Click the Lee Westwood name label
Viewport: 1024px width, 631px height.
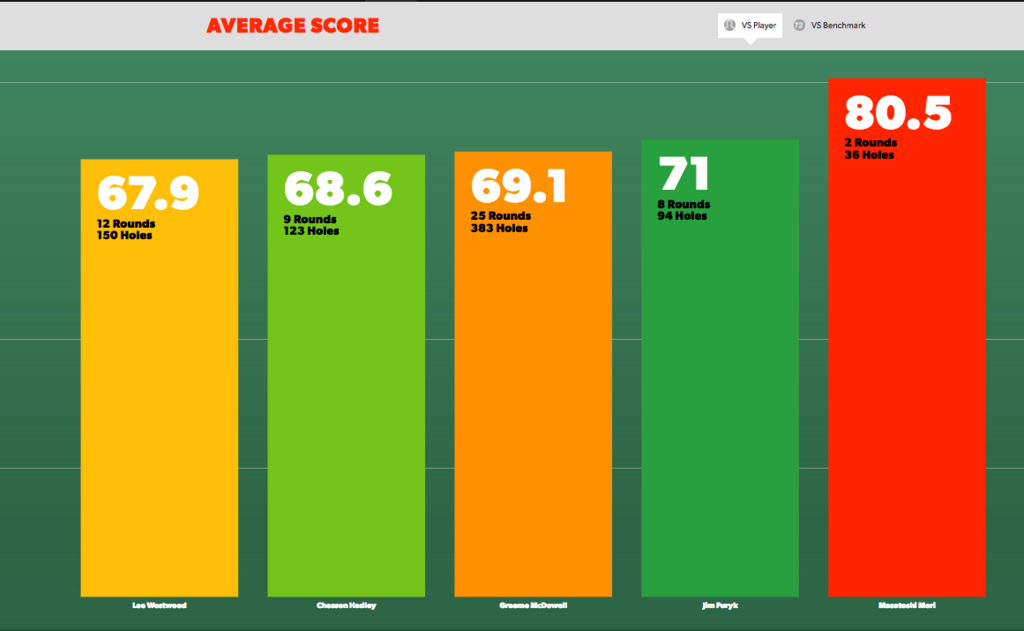pyautogui.click(x=159, y=606)
